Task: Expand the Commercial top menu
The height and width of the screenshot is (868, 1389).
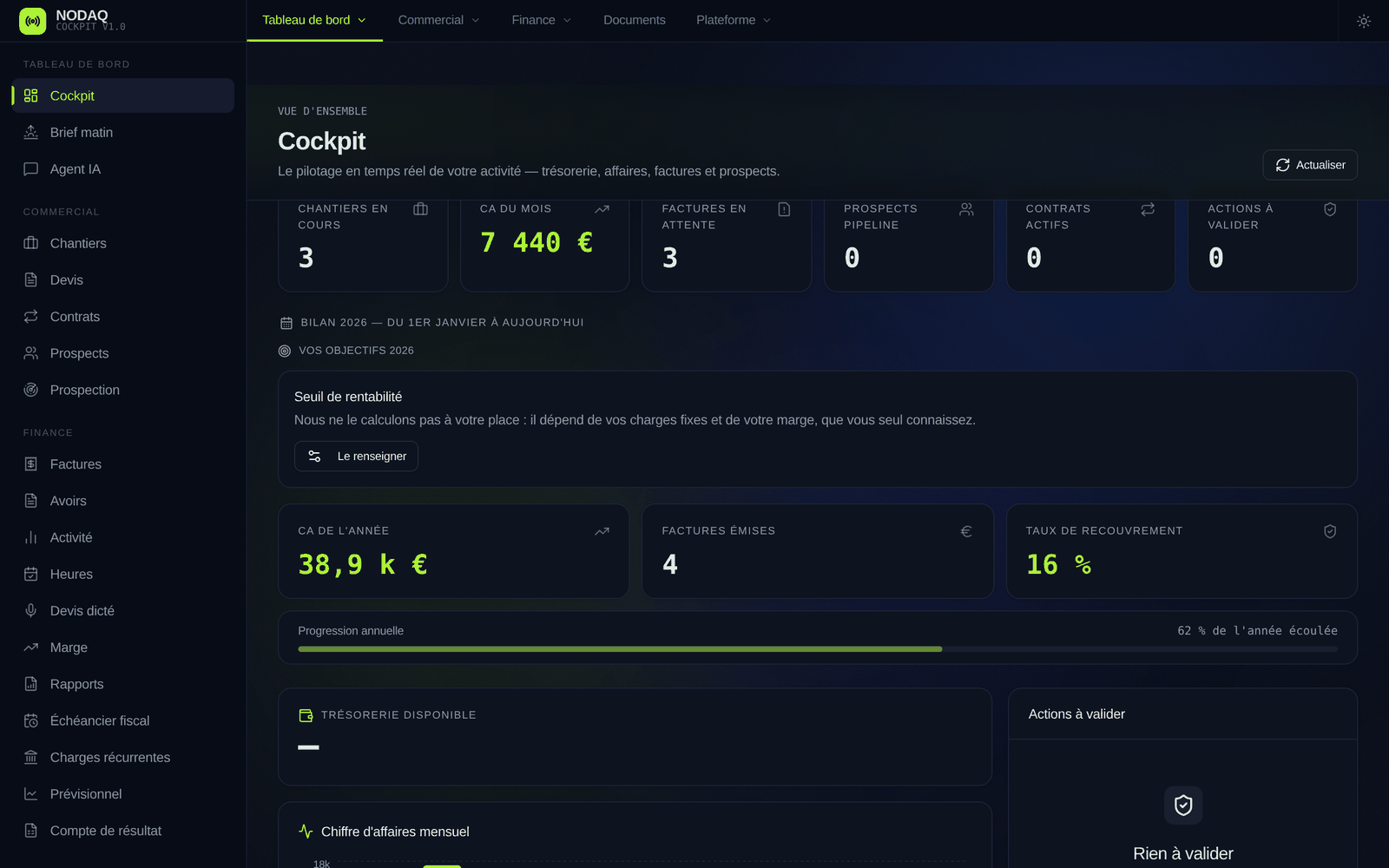Action: tap(438, 20)
